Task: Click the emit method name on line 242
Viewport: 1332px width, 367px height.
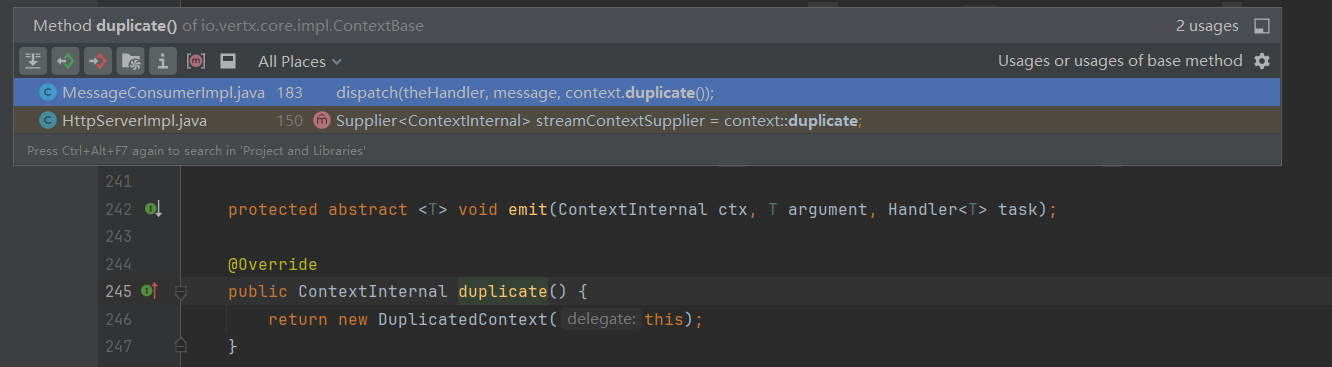Action: pyautogui.click(x=528, y=210)
